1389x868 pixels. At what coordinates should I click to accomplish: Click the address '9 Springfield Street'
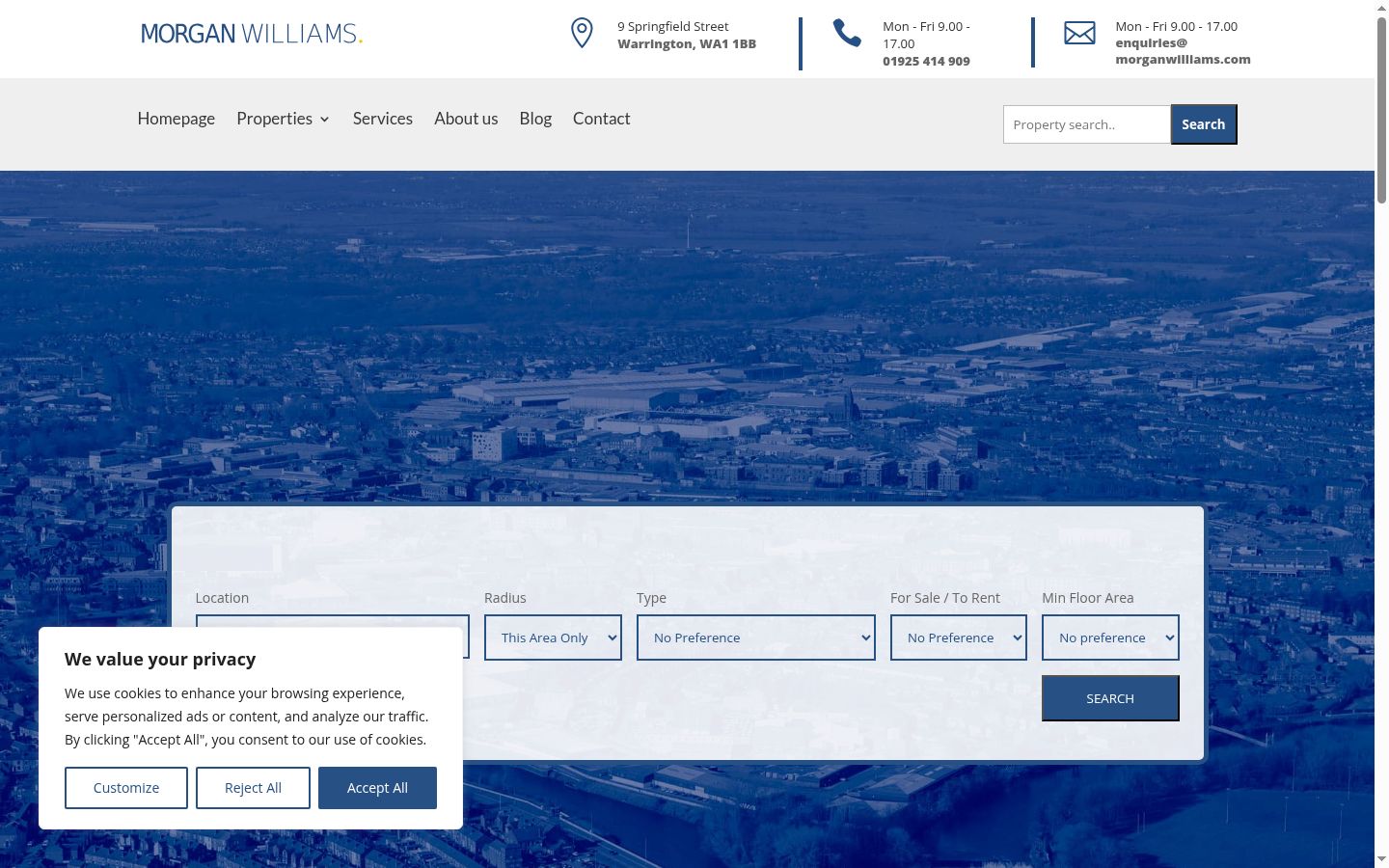coord(673,26)
